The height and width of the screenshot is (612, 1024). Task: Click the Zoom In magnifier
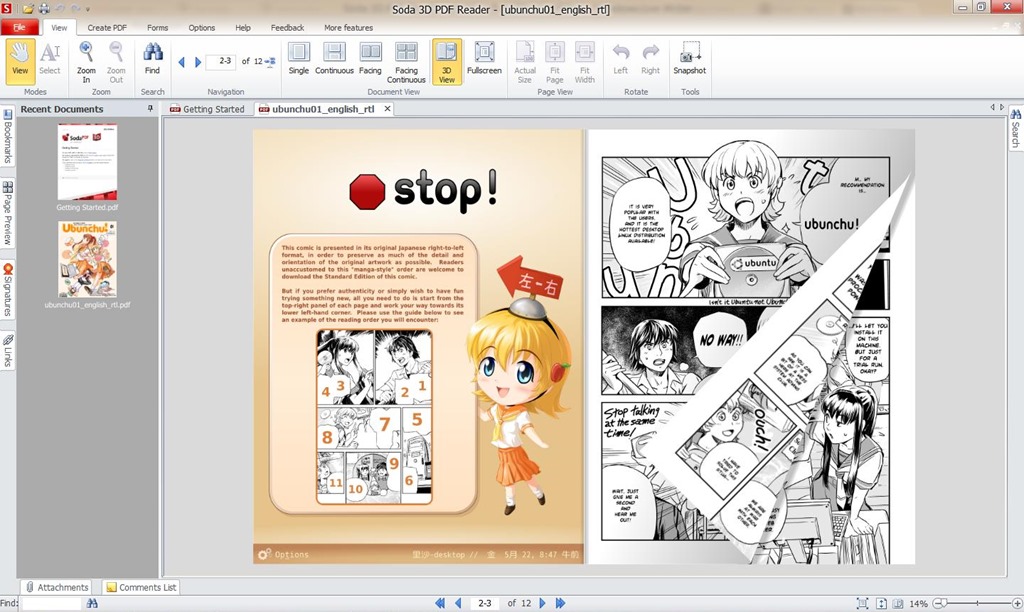(86, 61)
